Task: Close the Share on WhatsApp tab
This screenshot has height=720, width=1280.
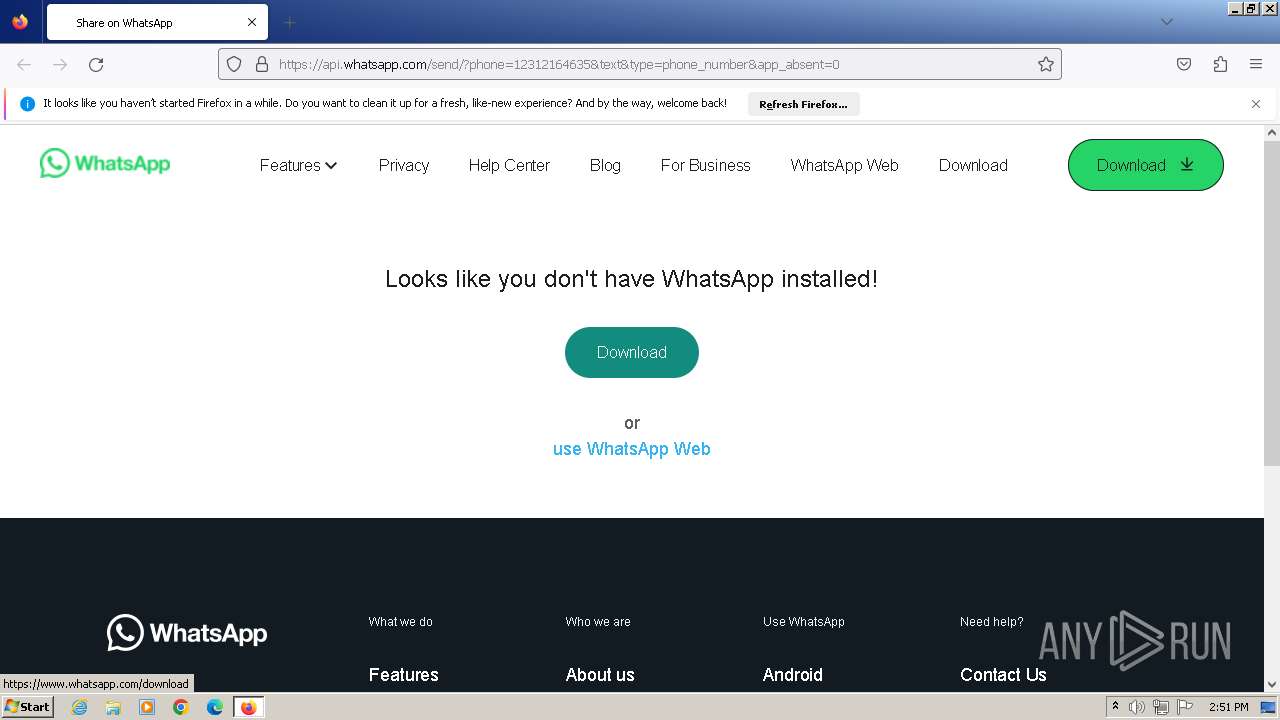Action: pos(252,22)
